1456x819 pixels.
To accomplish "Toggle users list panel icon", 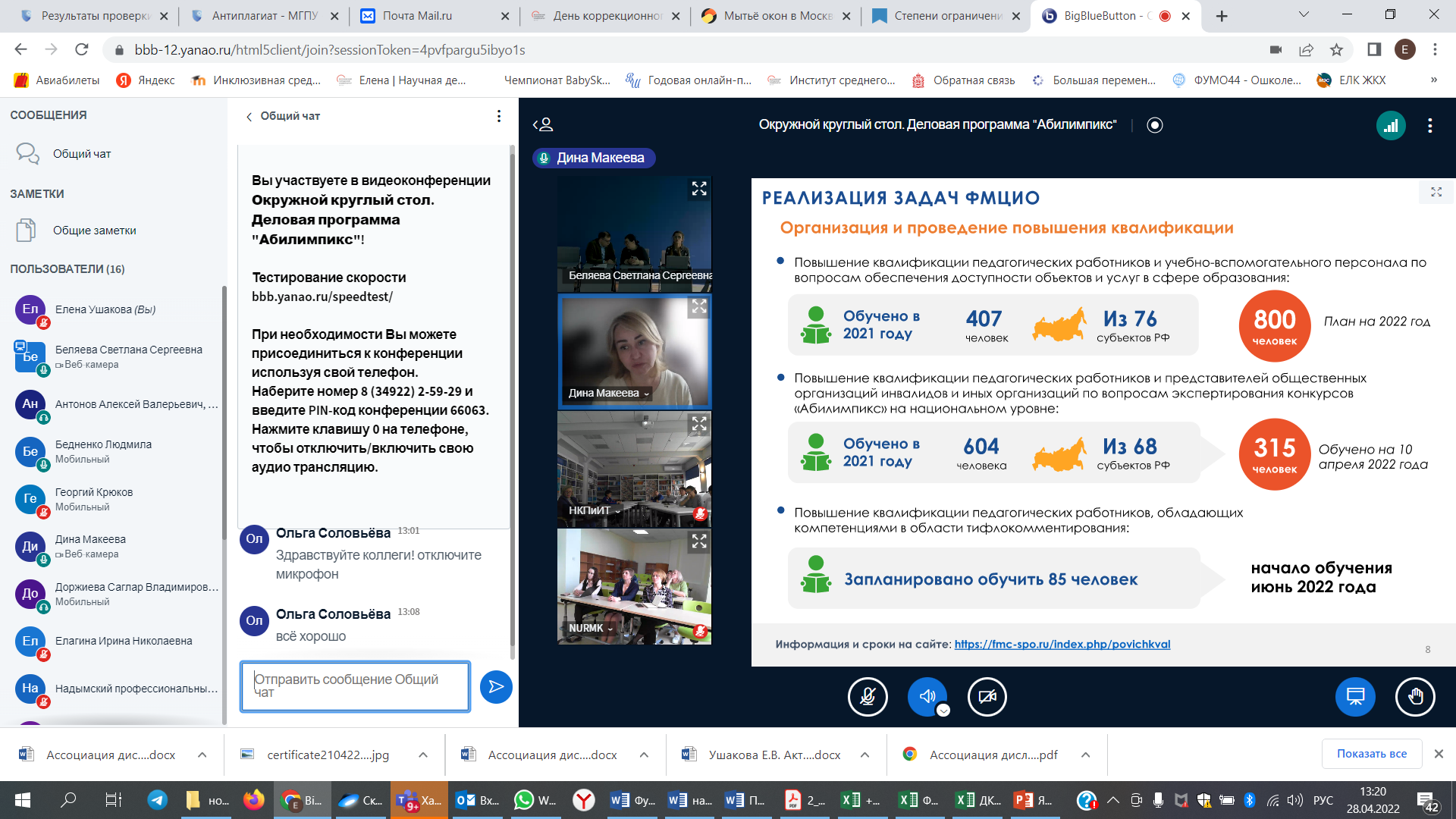I will coord(543,125).
